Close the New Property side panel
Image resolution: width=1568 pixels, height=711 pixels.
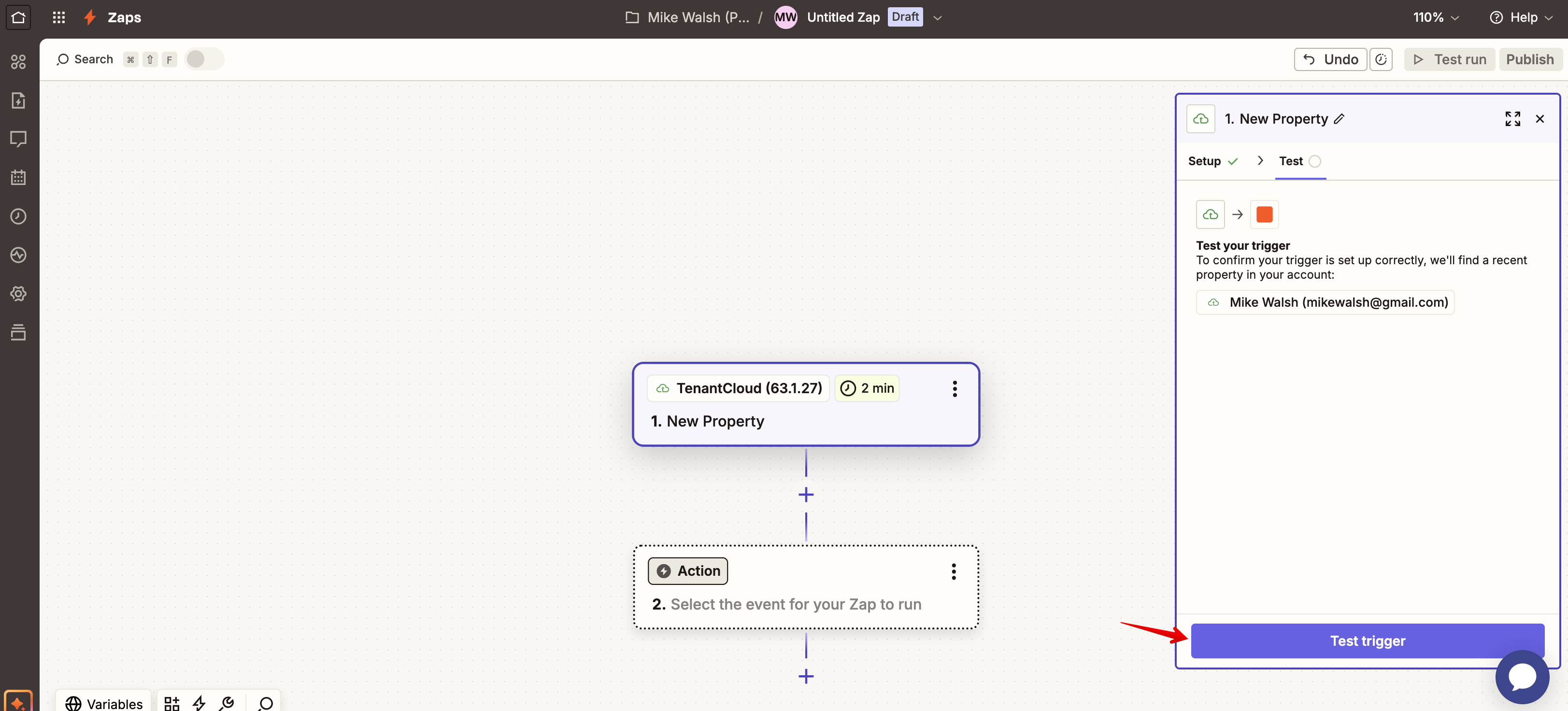tap(1539, 119)
